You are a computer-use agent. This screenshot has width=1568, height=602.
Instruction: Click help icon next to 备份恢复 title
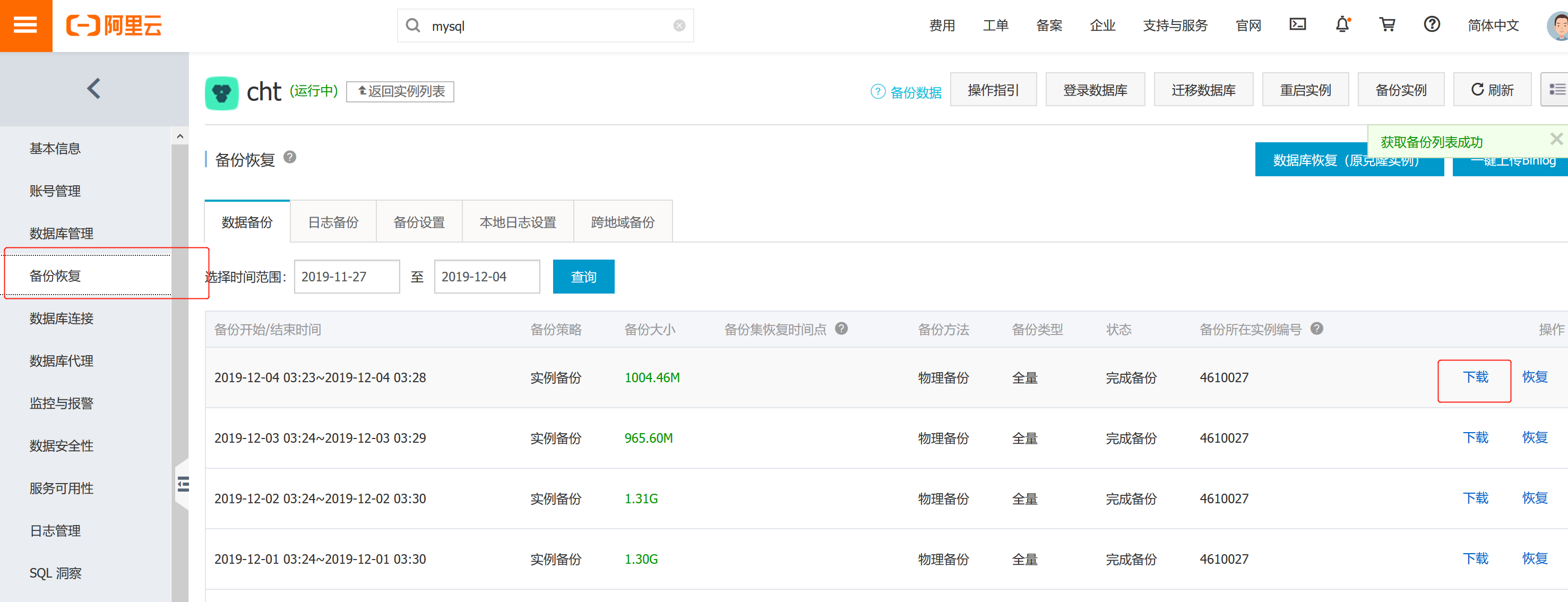tap(290, 157)
